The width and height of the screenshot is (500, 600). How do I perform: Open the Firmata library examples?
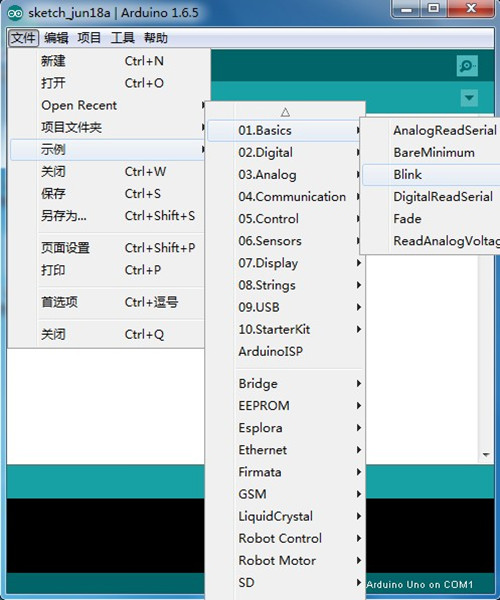pyautogui.click(x=285, y=472)
